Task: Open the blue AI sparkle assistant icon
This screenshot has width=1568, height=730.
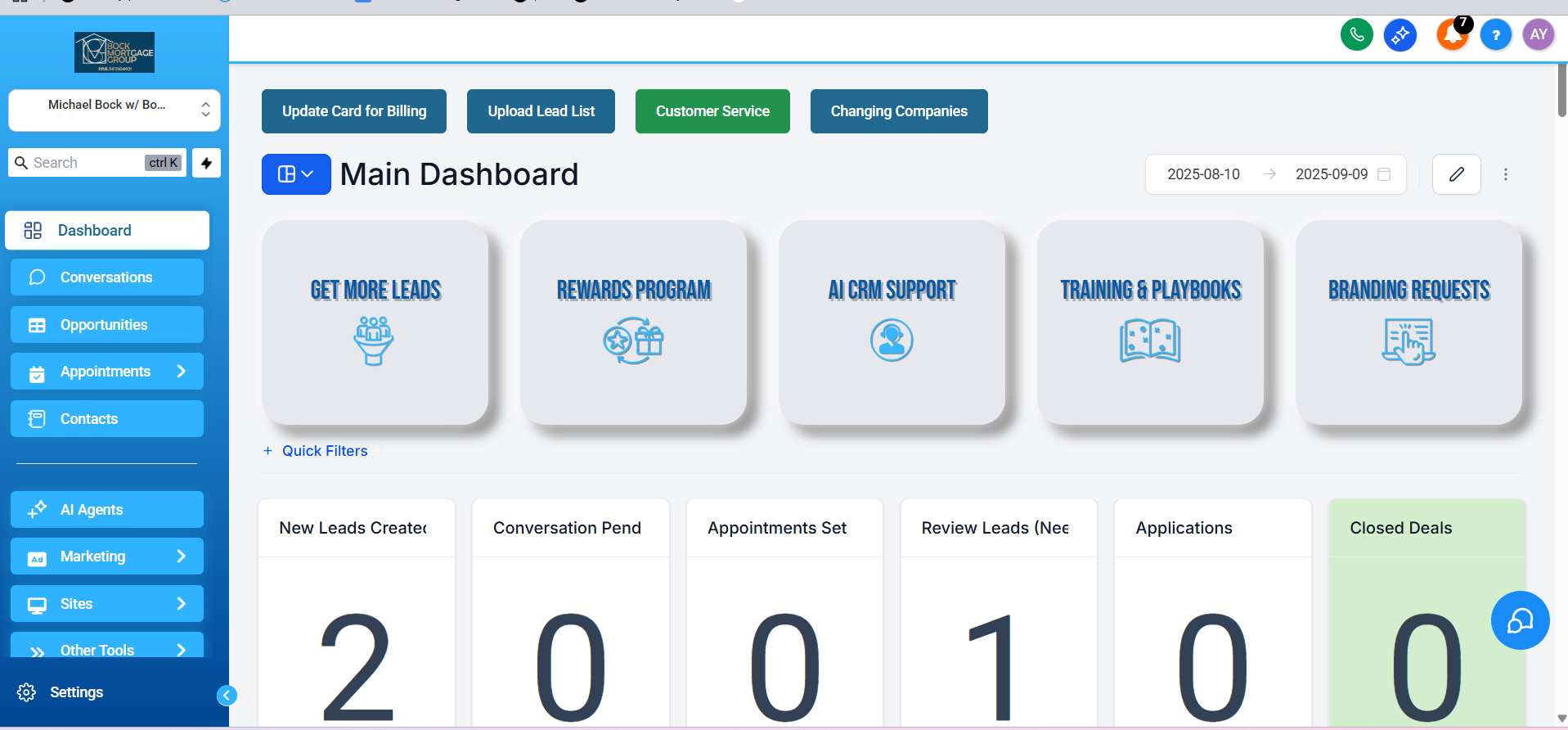Action: 1400,34
